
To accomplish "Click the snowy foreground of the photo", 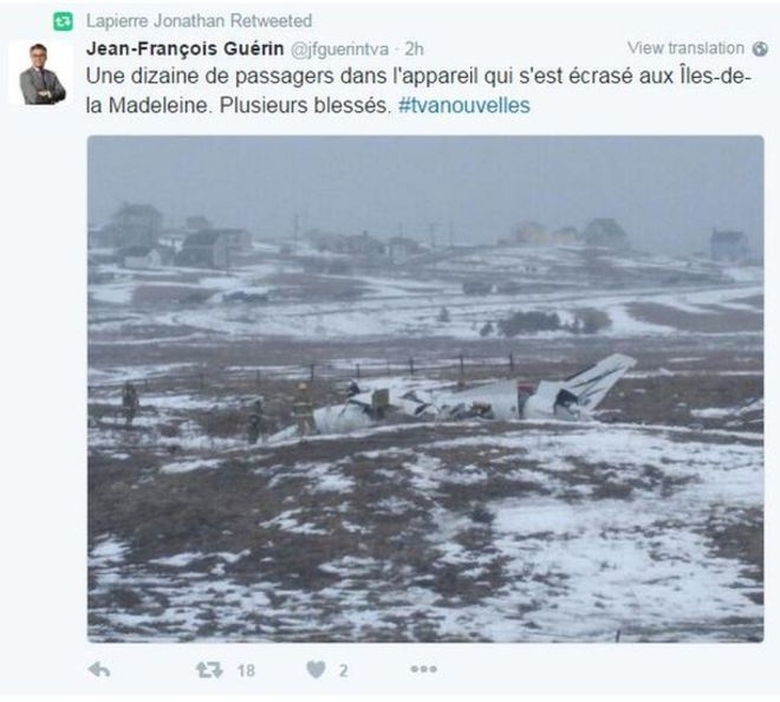I will 425,547.
